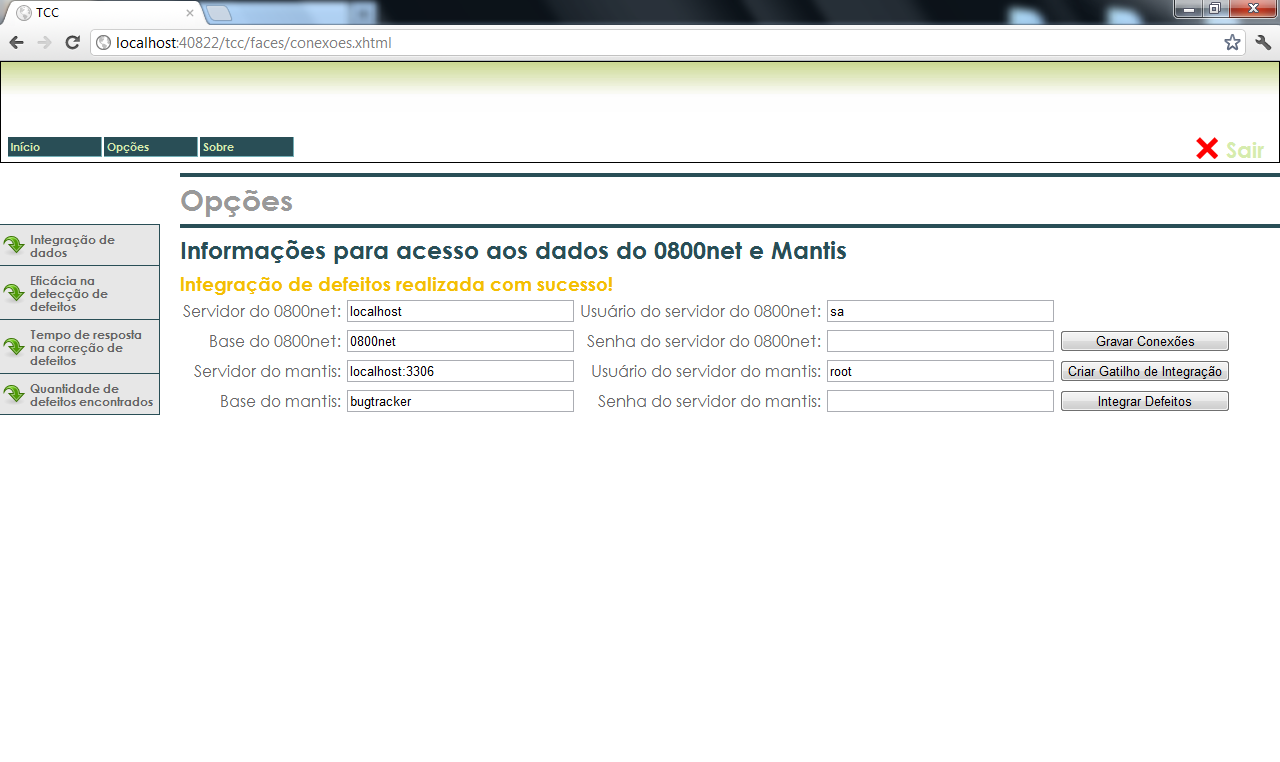Image resolution: width=1280 pixels, height=762 pixels.
Task: Bookmark page with the star icon
Action: (1232, 43)
